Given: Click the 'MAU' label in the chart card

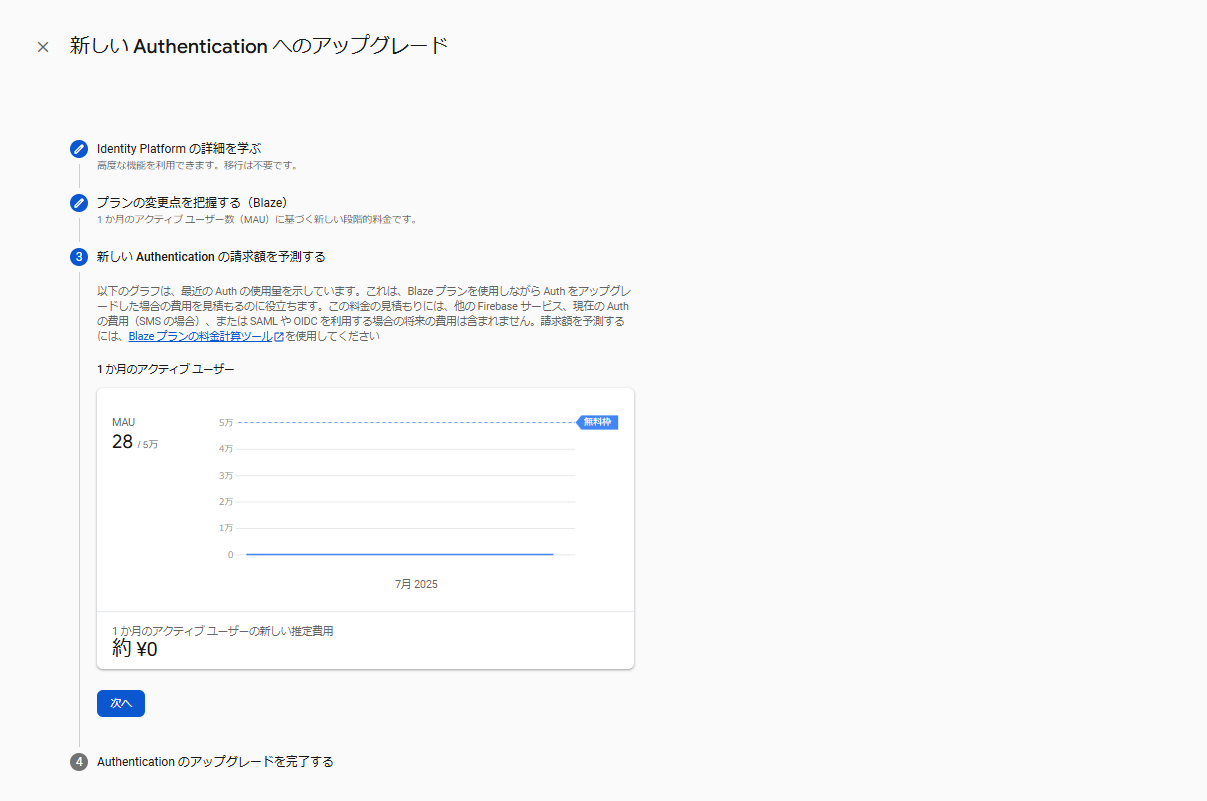Looking at the screenshot, I should pyautogui.click(x=124, y=422).
